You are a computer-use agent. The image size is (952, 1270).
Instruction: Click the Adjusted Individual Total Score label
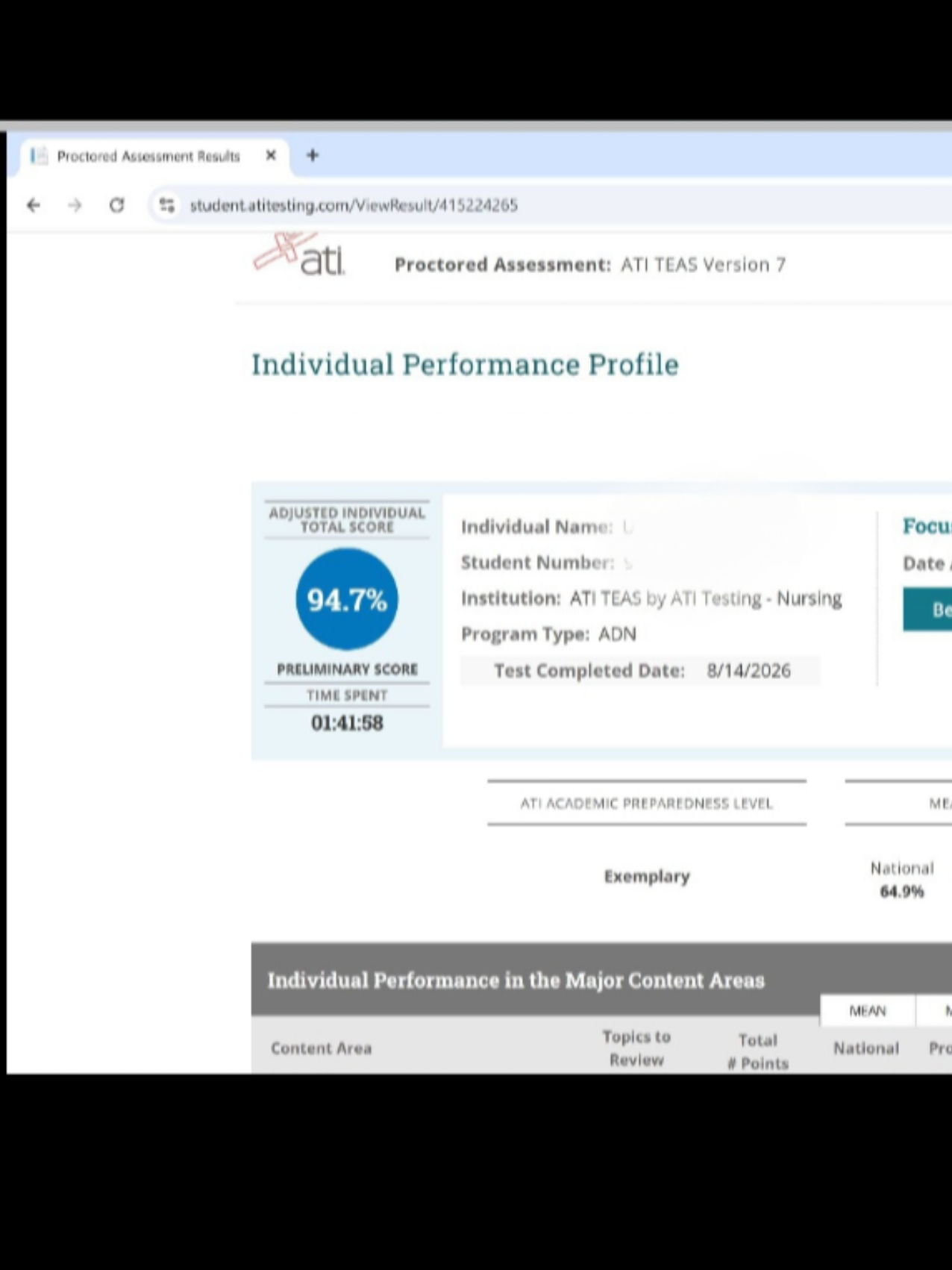tap(347, 520)
